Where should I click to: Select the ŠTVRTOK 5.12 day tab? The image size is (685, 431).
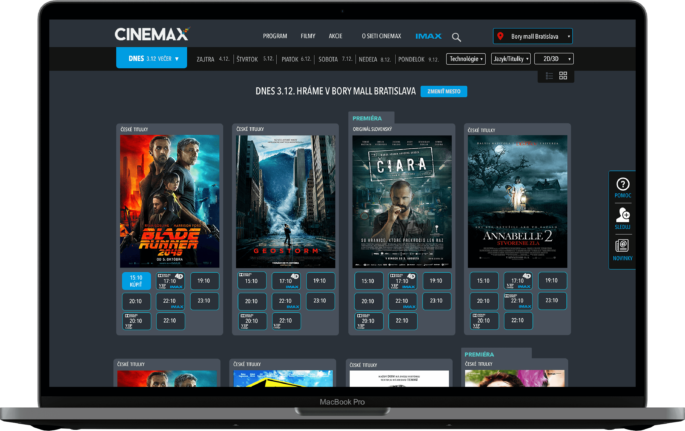click(x=255, y=59)
